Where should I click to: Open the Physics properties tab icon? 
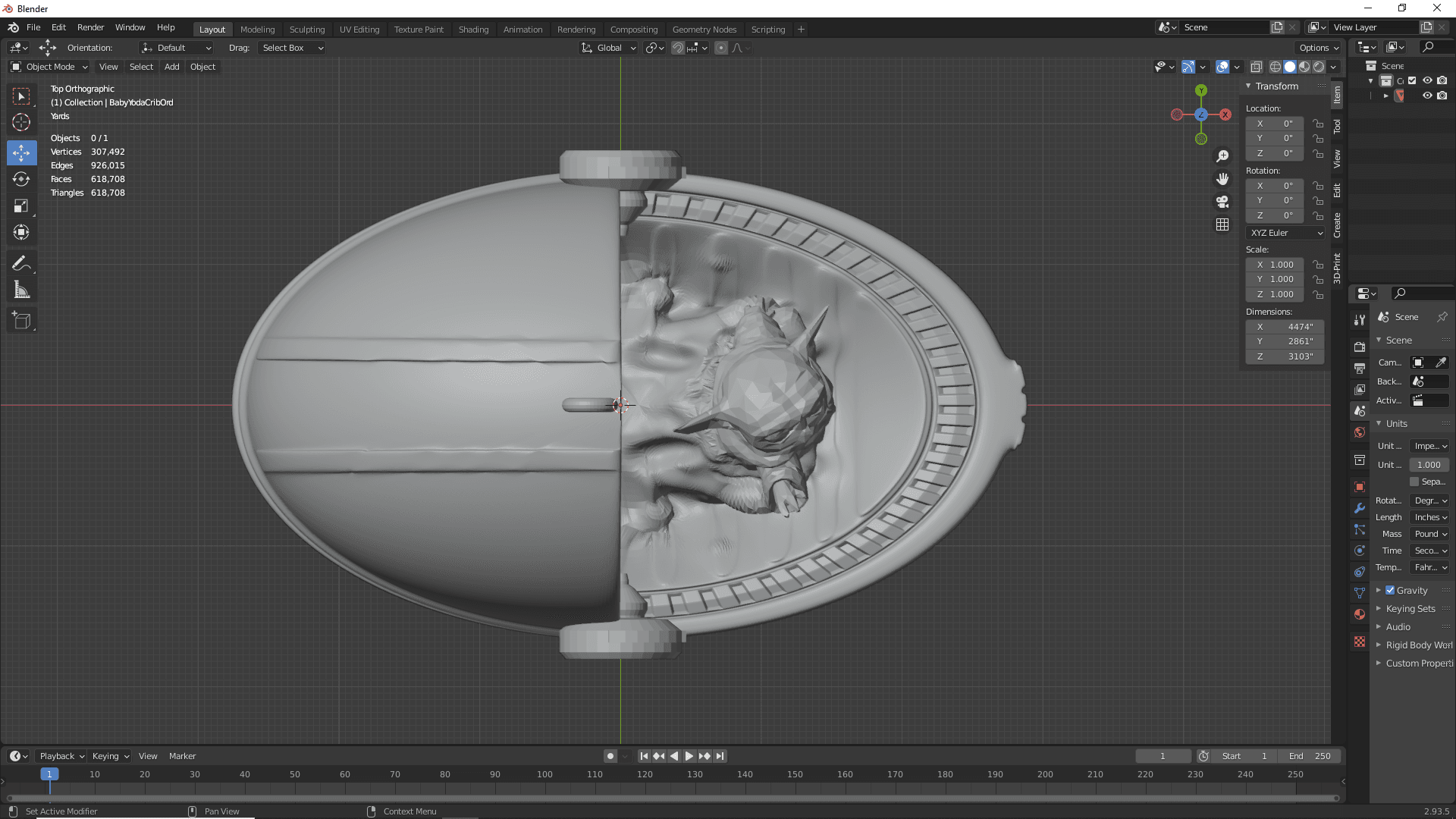[x=1360, y=551]
